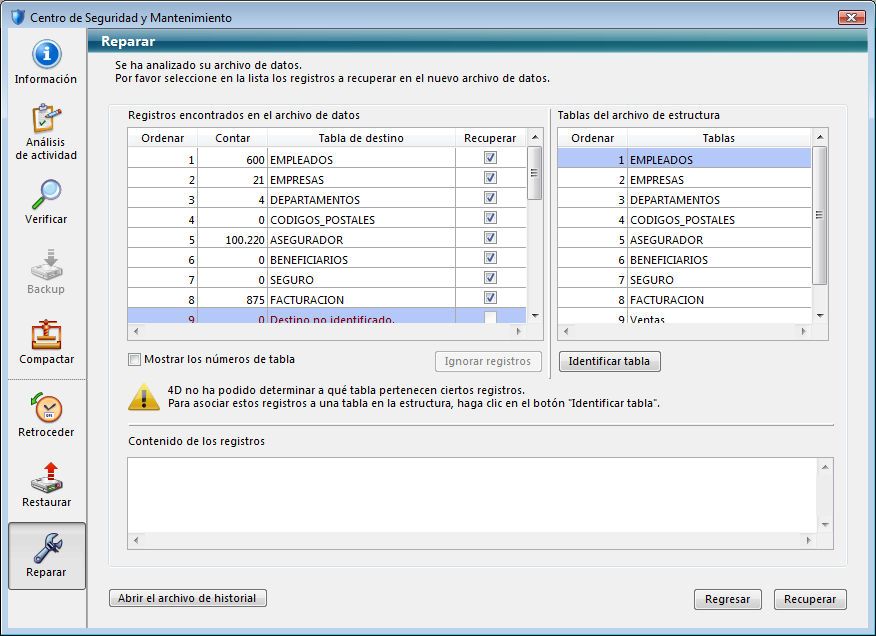Select the Retroceder rollback icon
Viewport: 876px width, 636px height.
(x=46, y=407)
